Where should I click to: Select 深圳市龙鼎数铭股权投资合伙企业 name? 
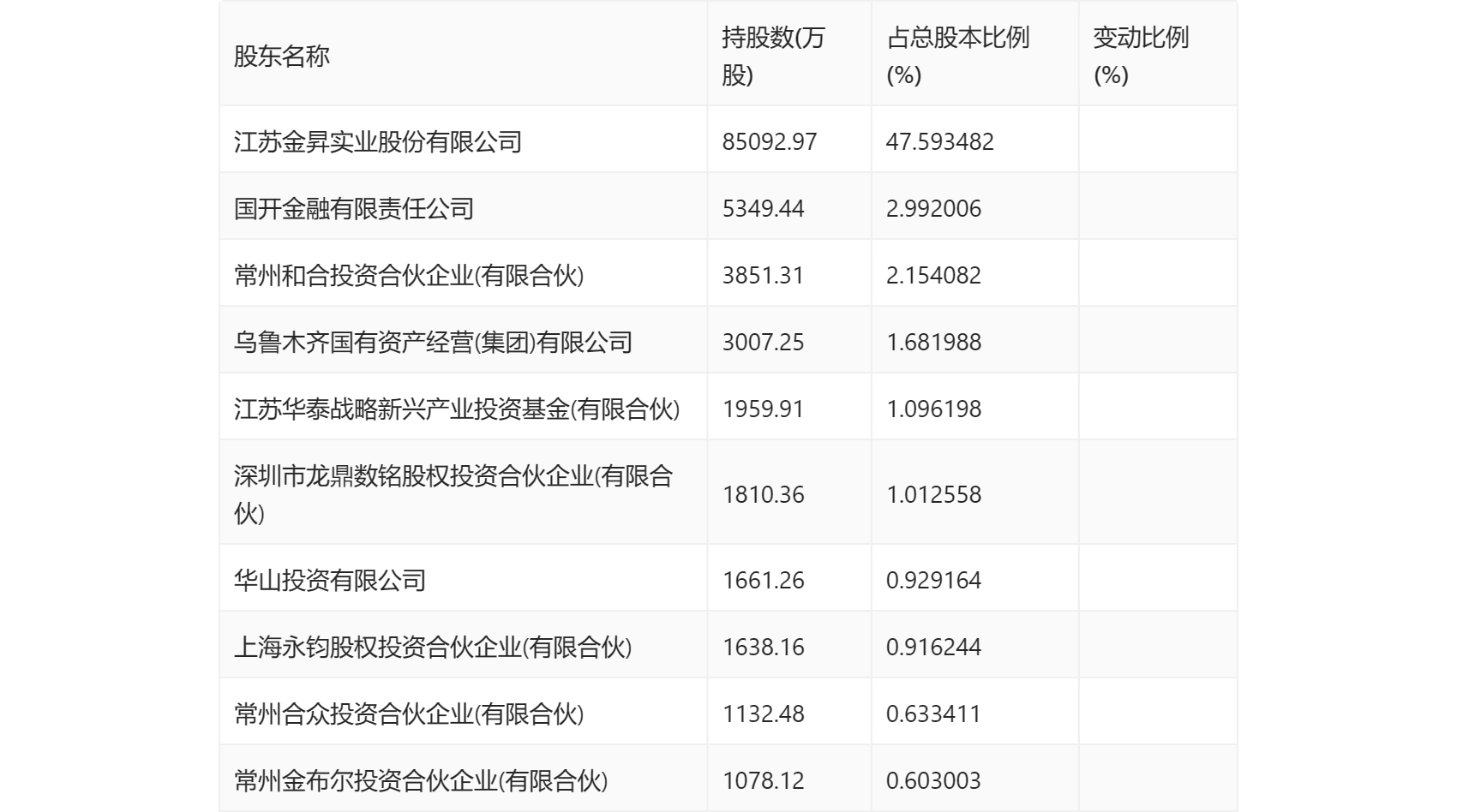tap(453, 494)
